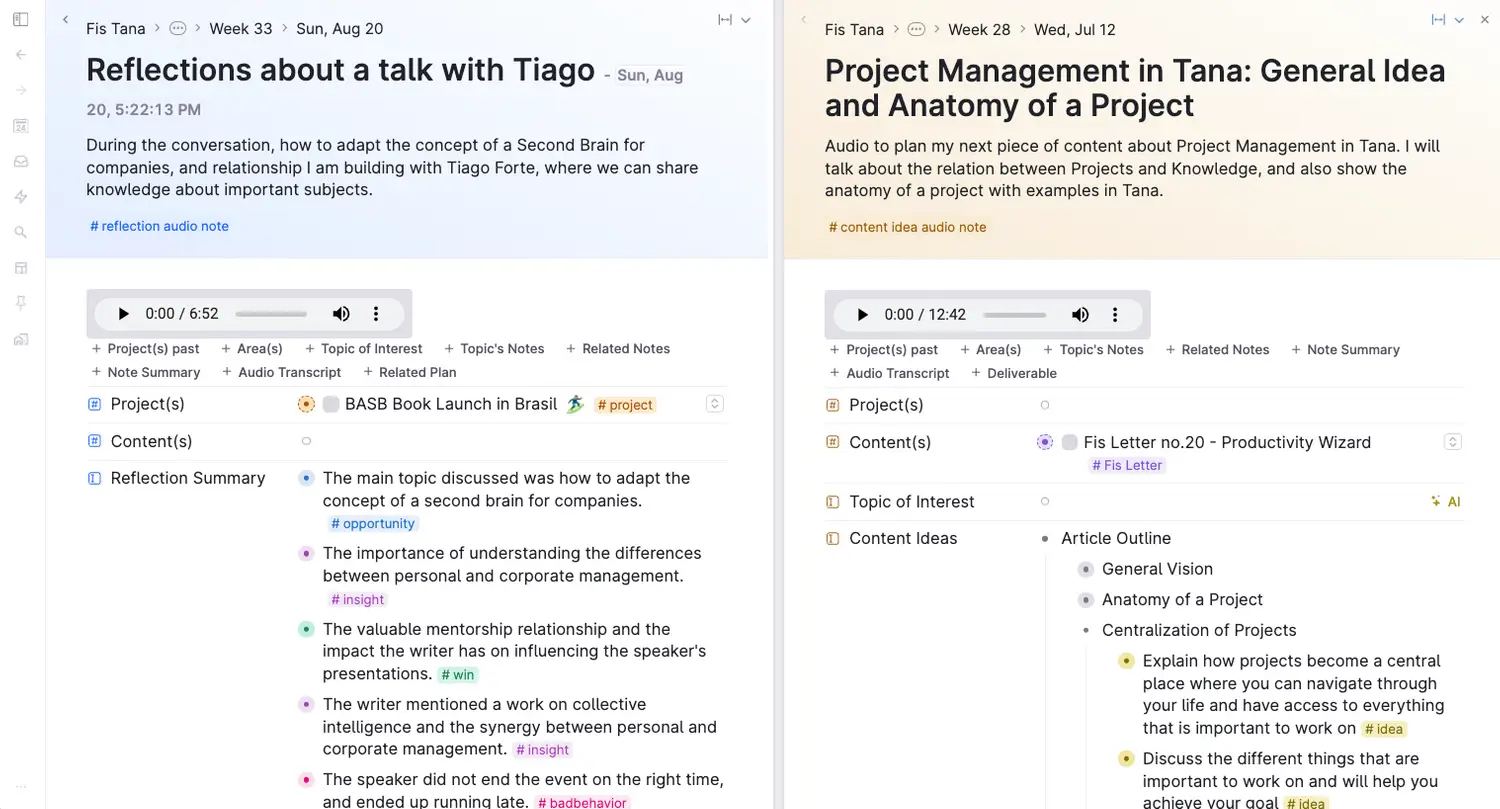Mute the 6:52 audio recording

coord(341,314)
